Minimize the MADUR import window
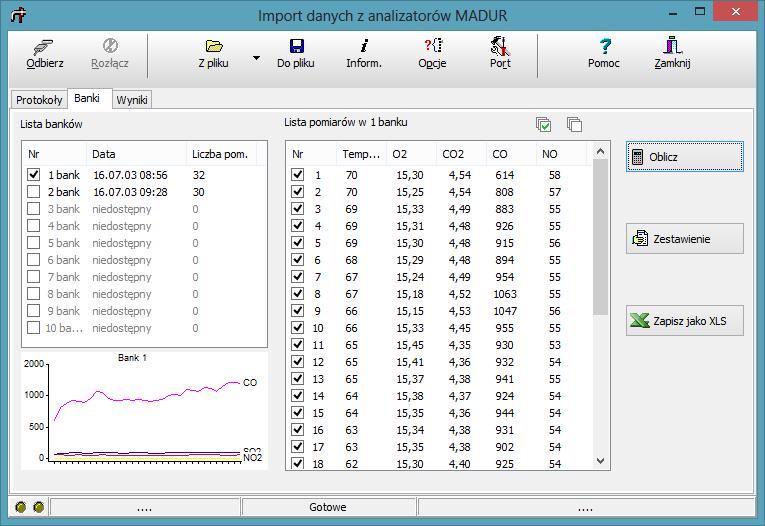This screenshot has width=765, height=526. (x=673, y=13)
